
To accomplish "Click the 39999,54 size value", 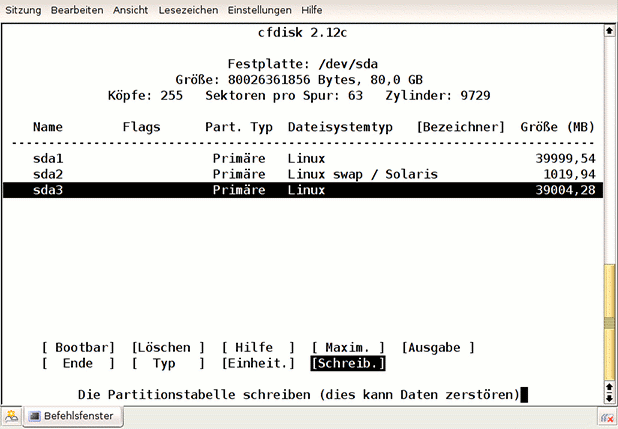I will [565, 159].
